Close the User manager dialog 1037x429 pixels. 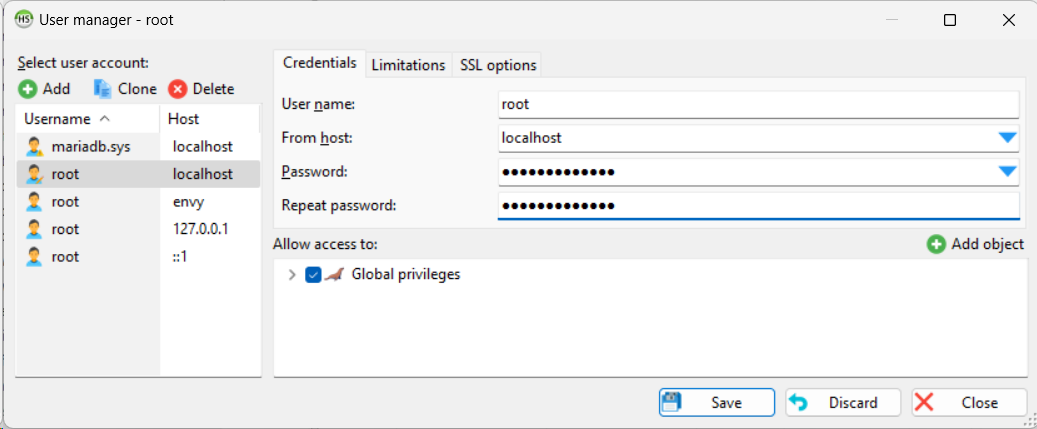(x=968, y=402)
